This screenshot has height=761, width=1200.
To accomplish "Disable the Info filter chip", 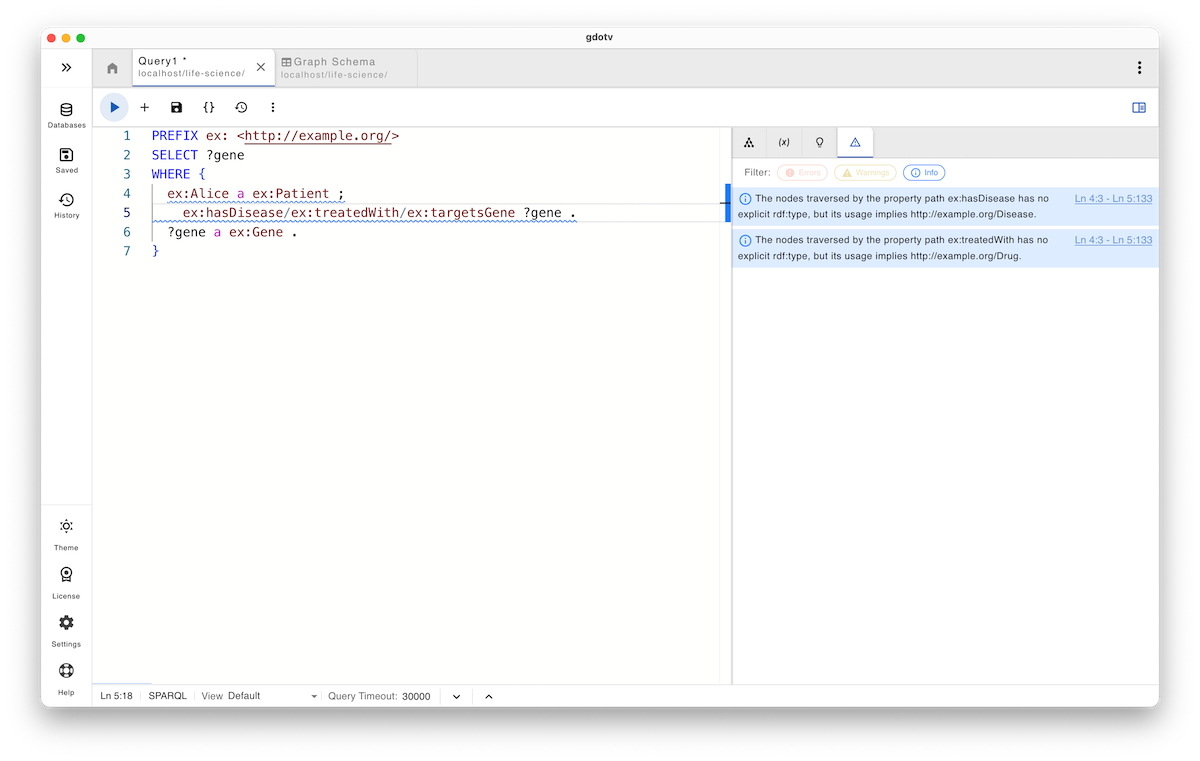I will (x=923, y=172).
